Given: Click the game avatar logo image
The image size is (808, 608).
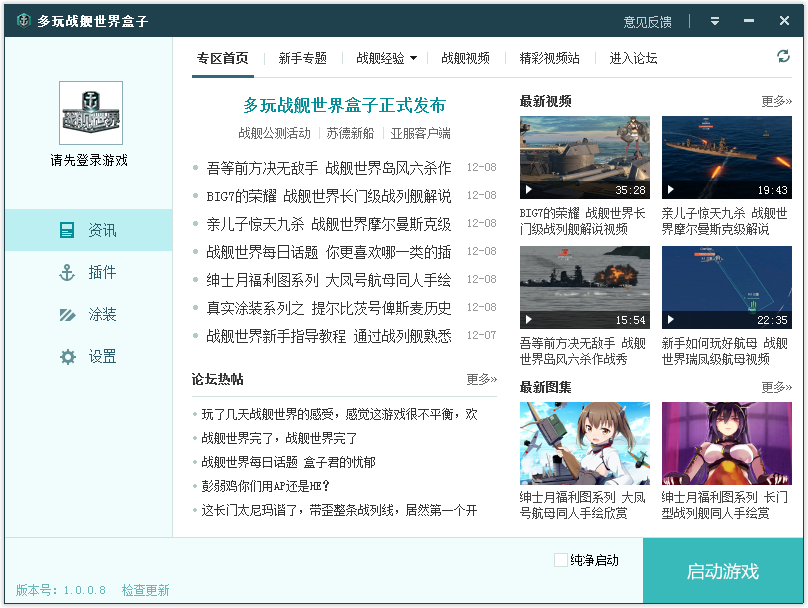Looking at the screenshot, I should tap(91, 113).
